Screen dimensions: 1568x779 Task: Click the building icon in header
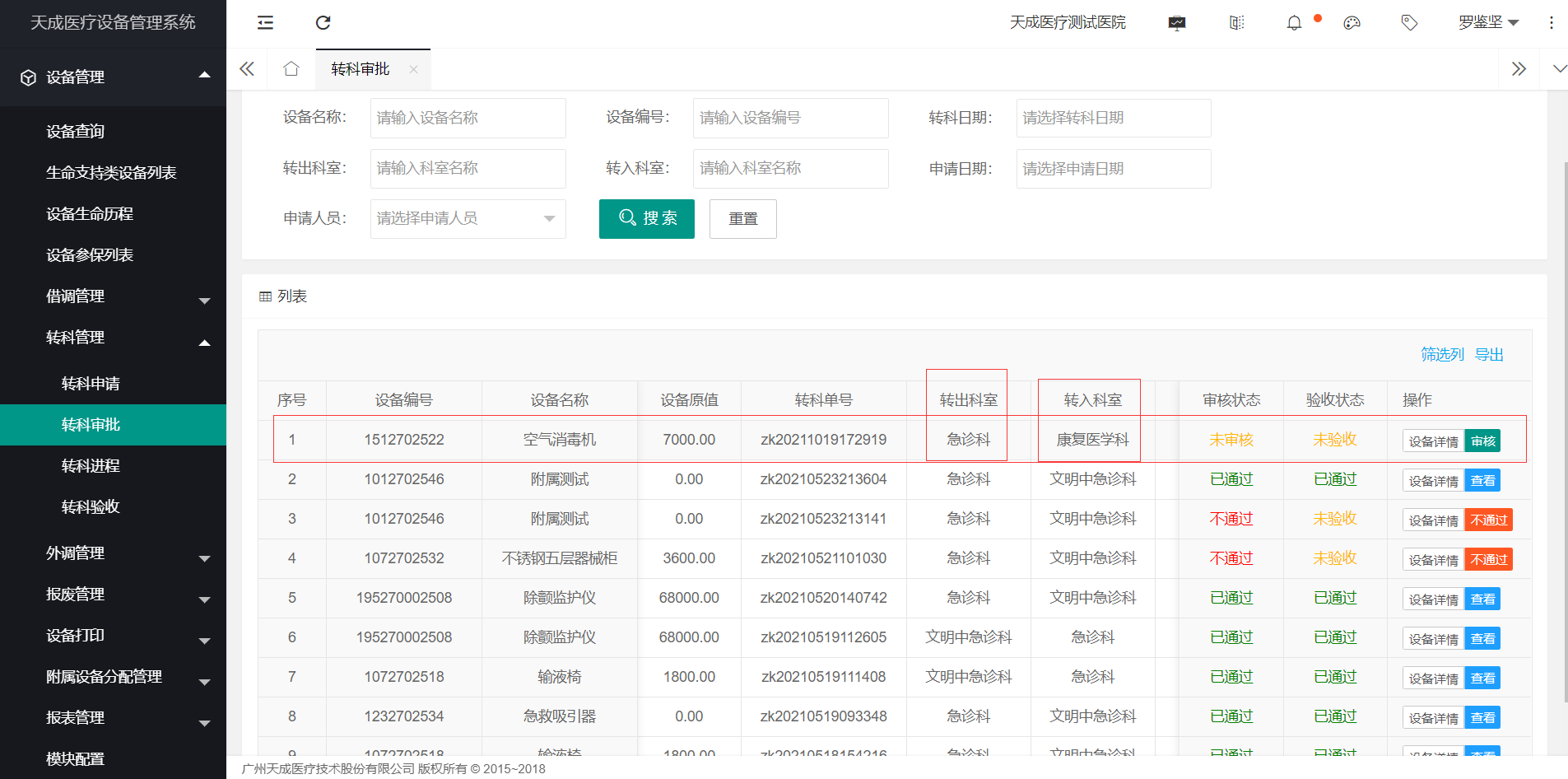1236,23
